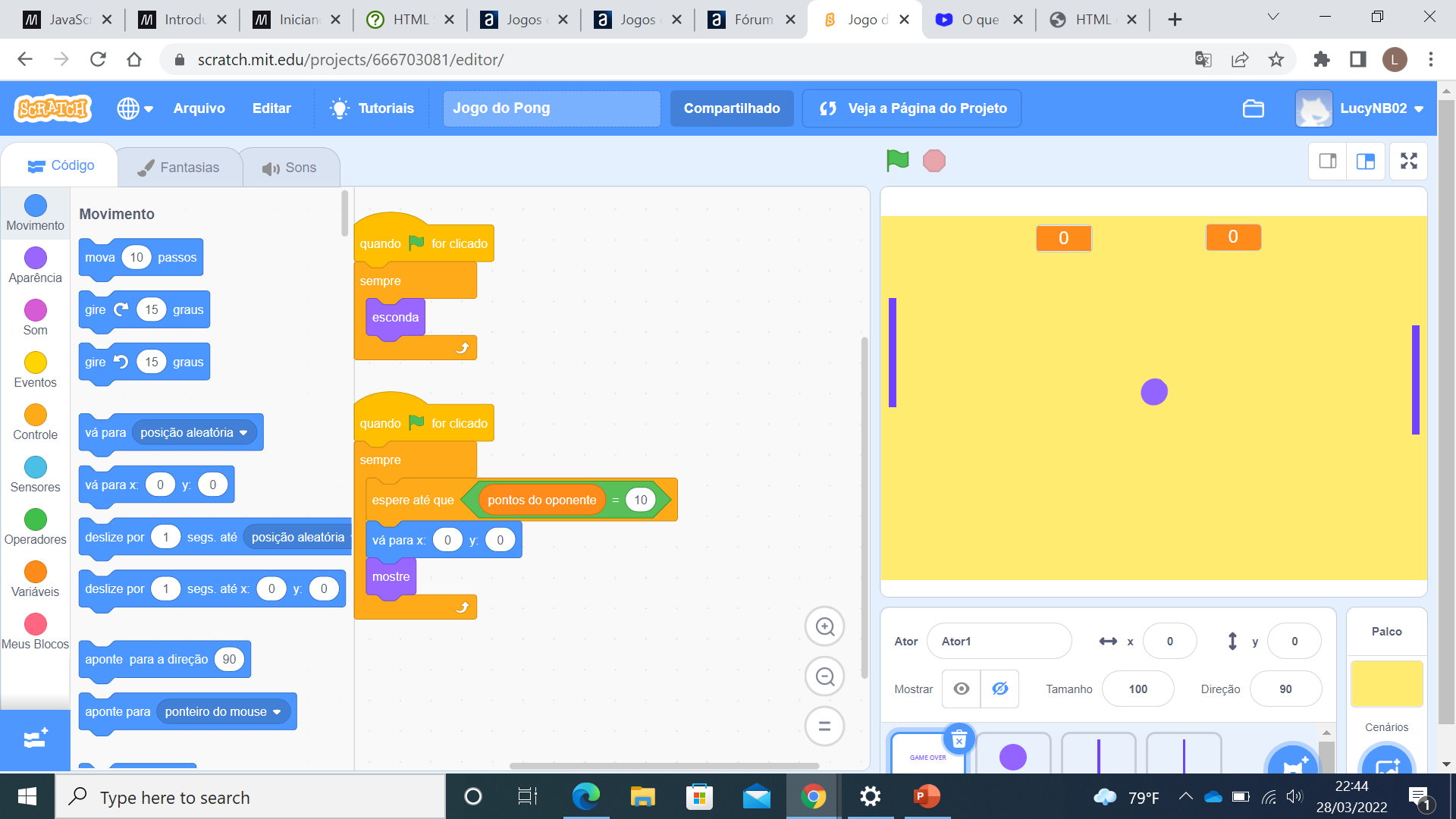Open 'posição aleatória' dropdown in 'deslize por' block
The width and height of the screenshot is (1456, 819).
(x=298, y=537)
